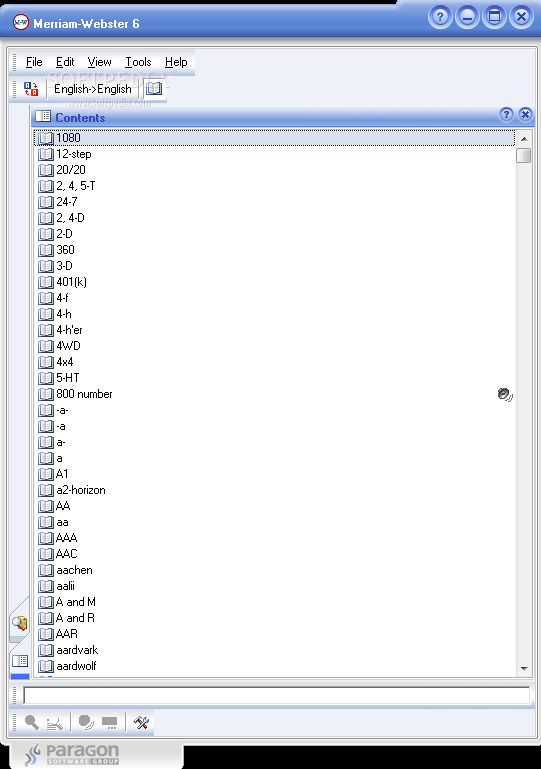
Task: Play pronunciation for 800 number
Action: pyautogui.click(x=505, y=394)
